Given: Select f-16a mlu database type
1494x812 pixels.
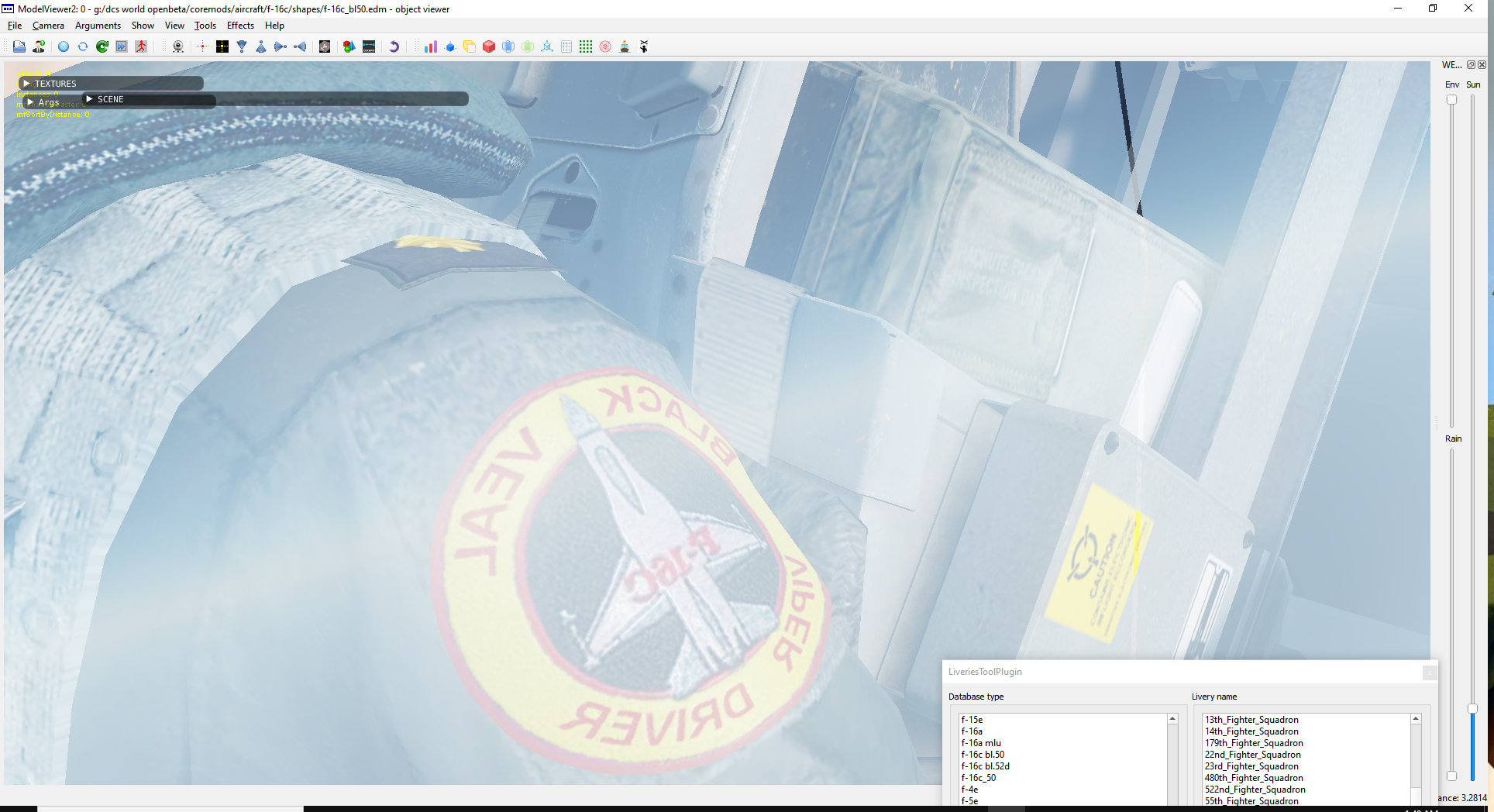Looking at the screenshot, I should click(1063, 743).
